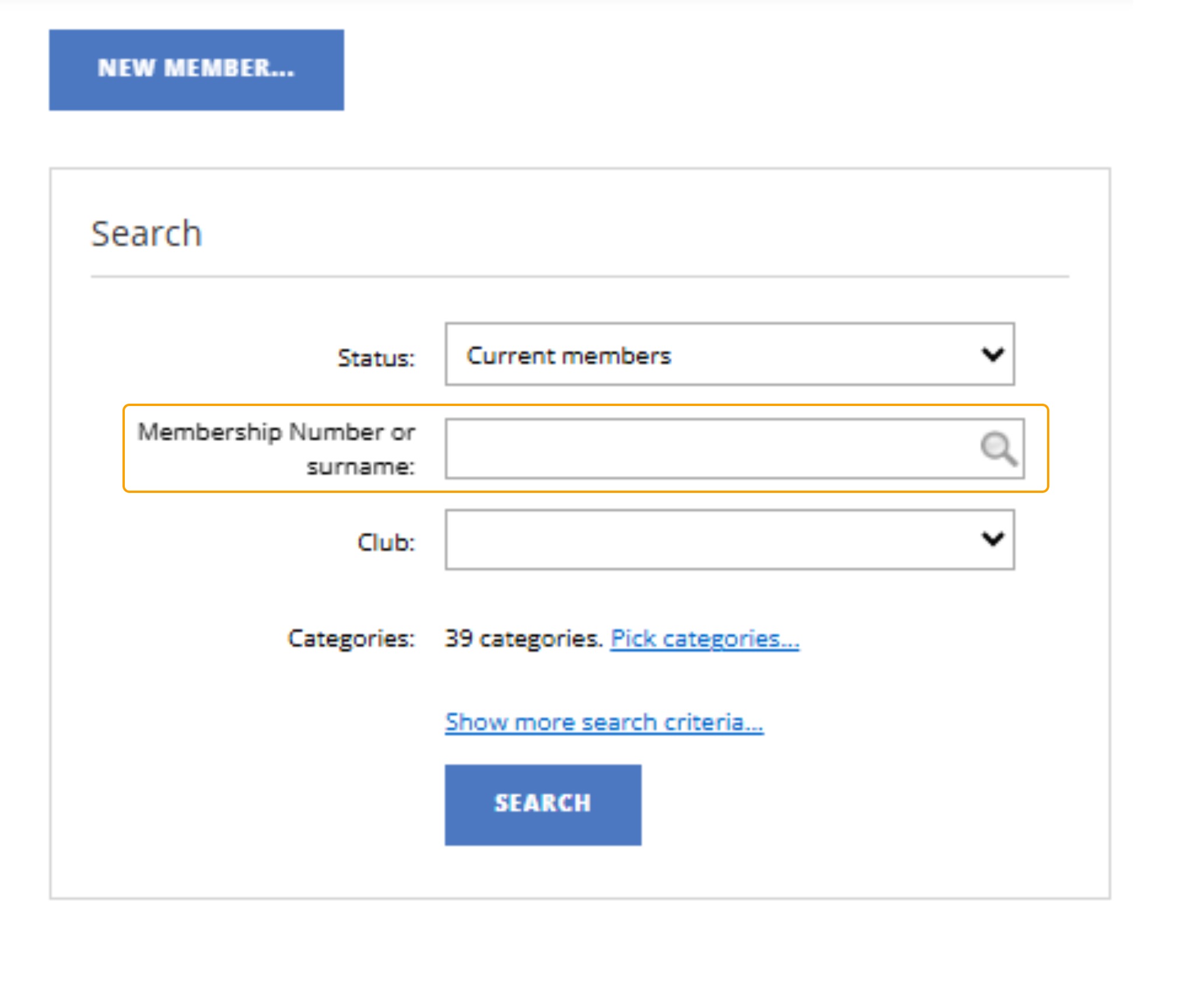Click the Club: field label
1180x1008 pixels.
[386, 542]
